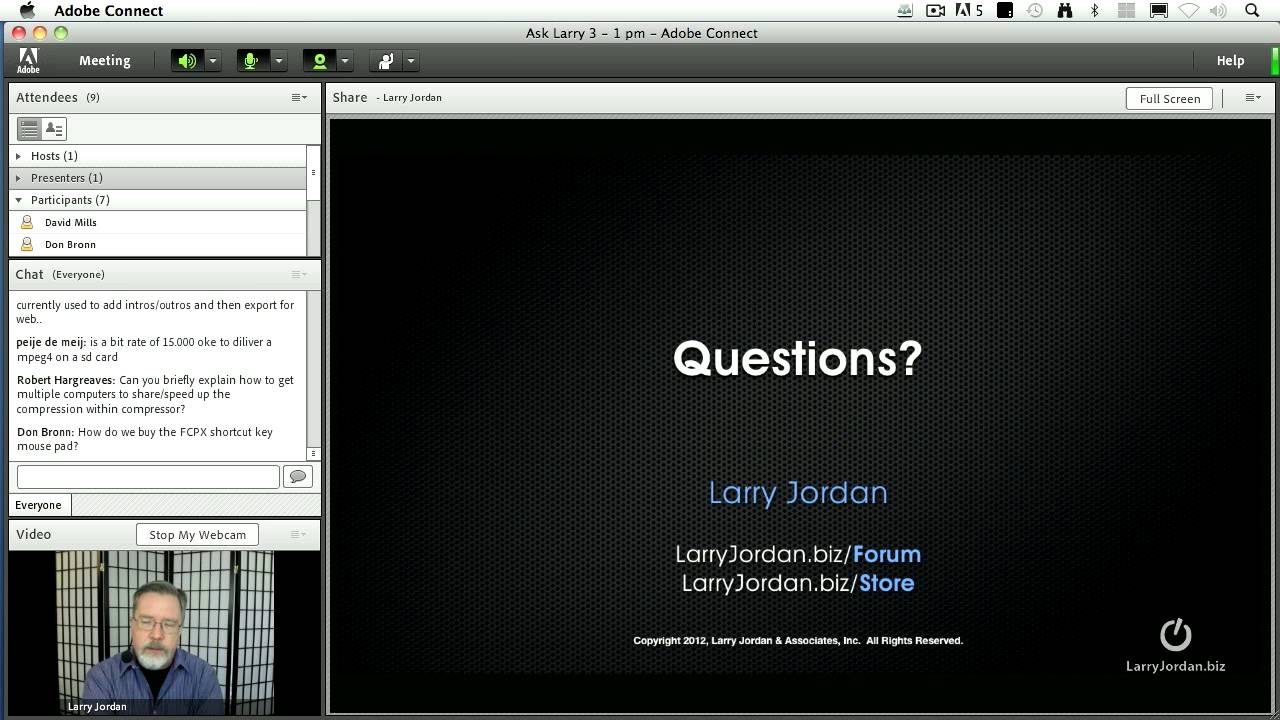Collapse the Participants (7) group
The width and height of the screenshot is (1280, 720).
(x=19, y=200)
